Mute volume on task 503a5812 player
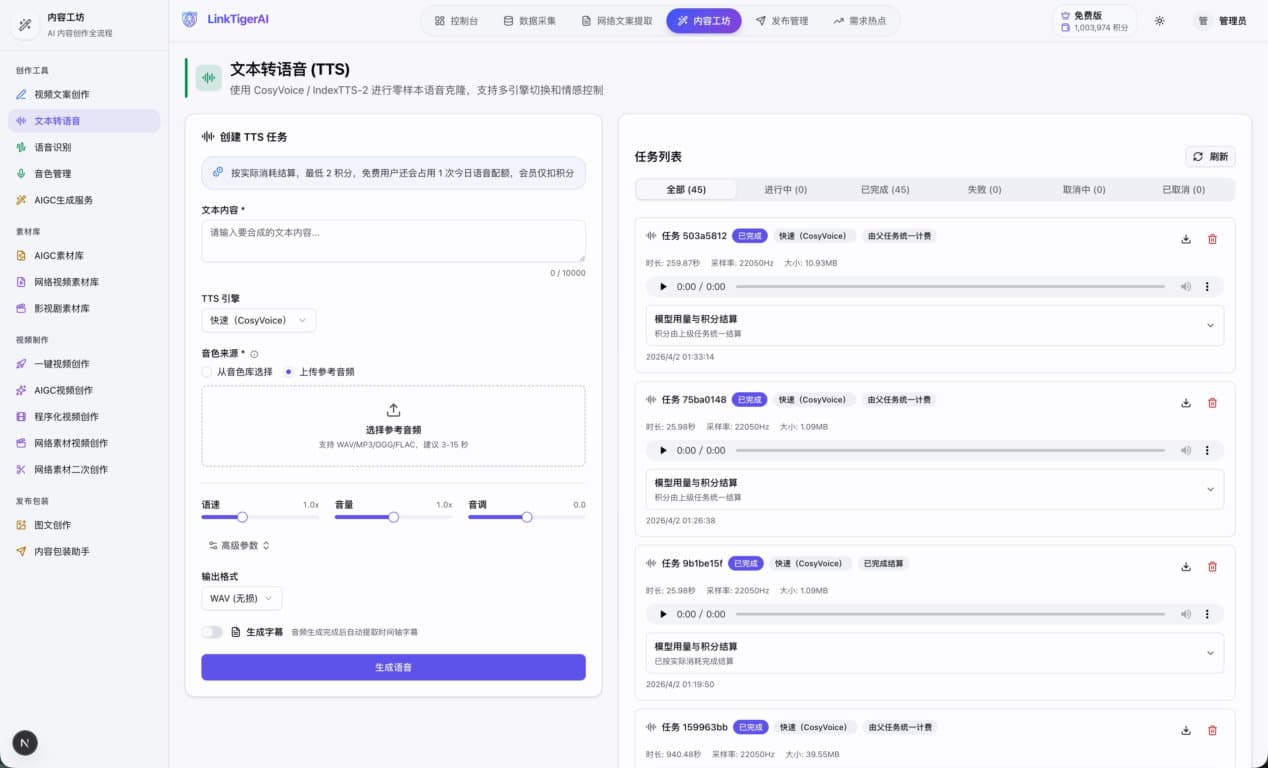The height and width of the screenshot is (768, 1268). click(x=1185, y=287)
